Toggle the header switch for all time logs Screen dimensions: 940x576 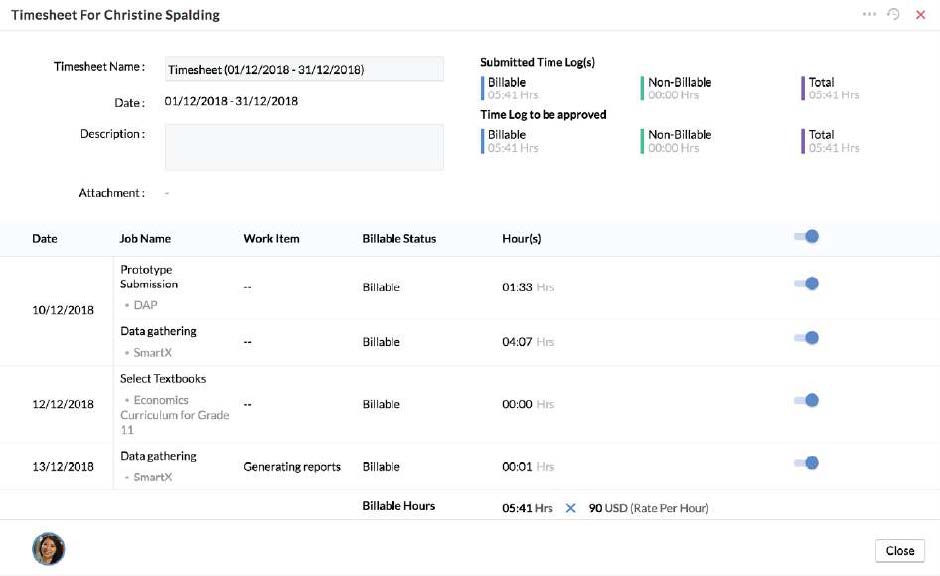coord(806,237)
